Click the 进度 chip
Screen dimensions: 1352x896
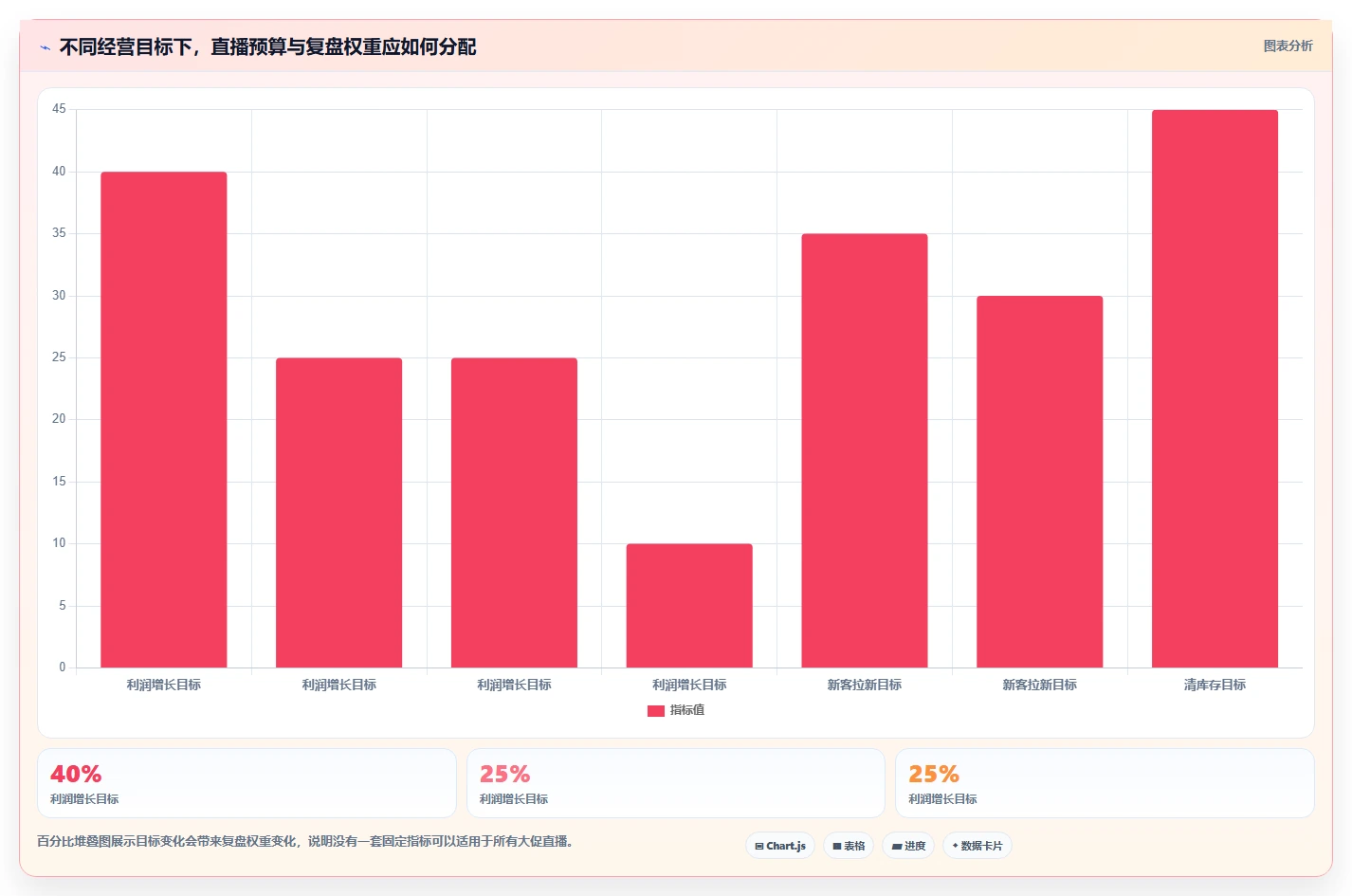pos(908,846)
